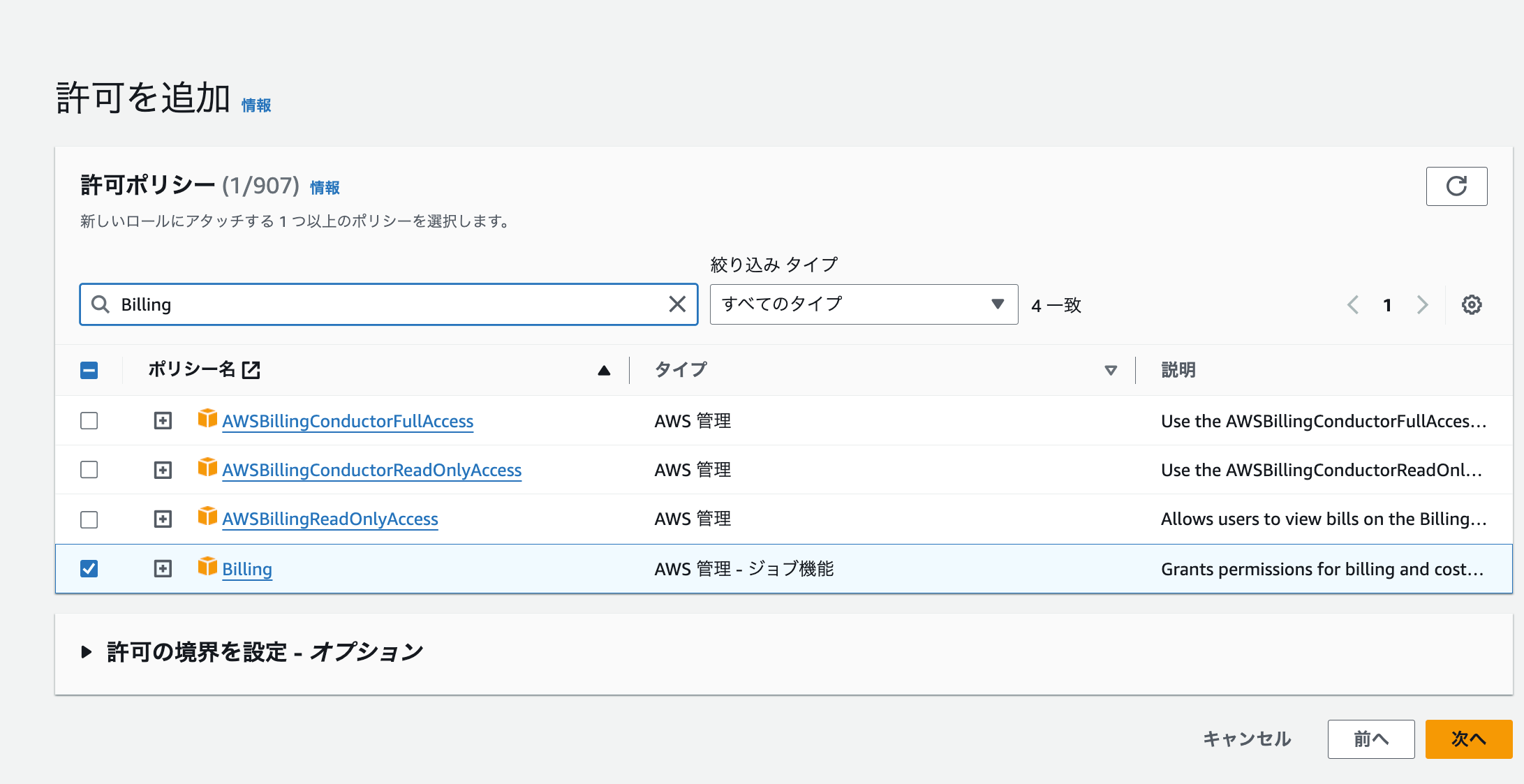This screenshot has width=1524, height=784.
Task: Uncheck the Billing policy checkbox
Action: pos(89,569)
